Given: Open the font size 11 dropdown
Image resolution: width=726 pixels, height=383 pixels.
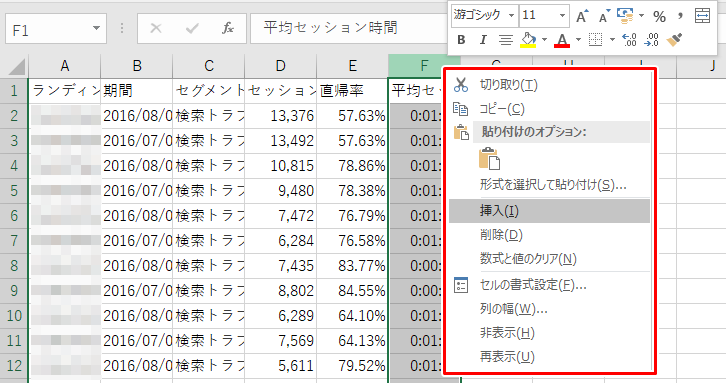Looking at the screenshot, I should click(x=562, y=16).
